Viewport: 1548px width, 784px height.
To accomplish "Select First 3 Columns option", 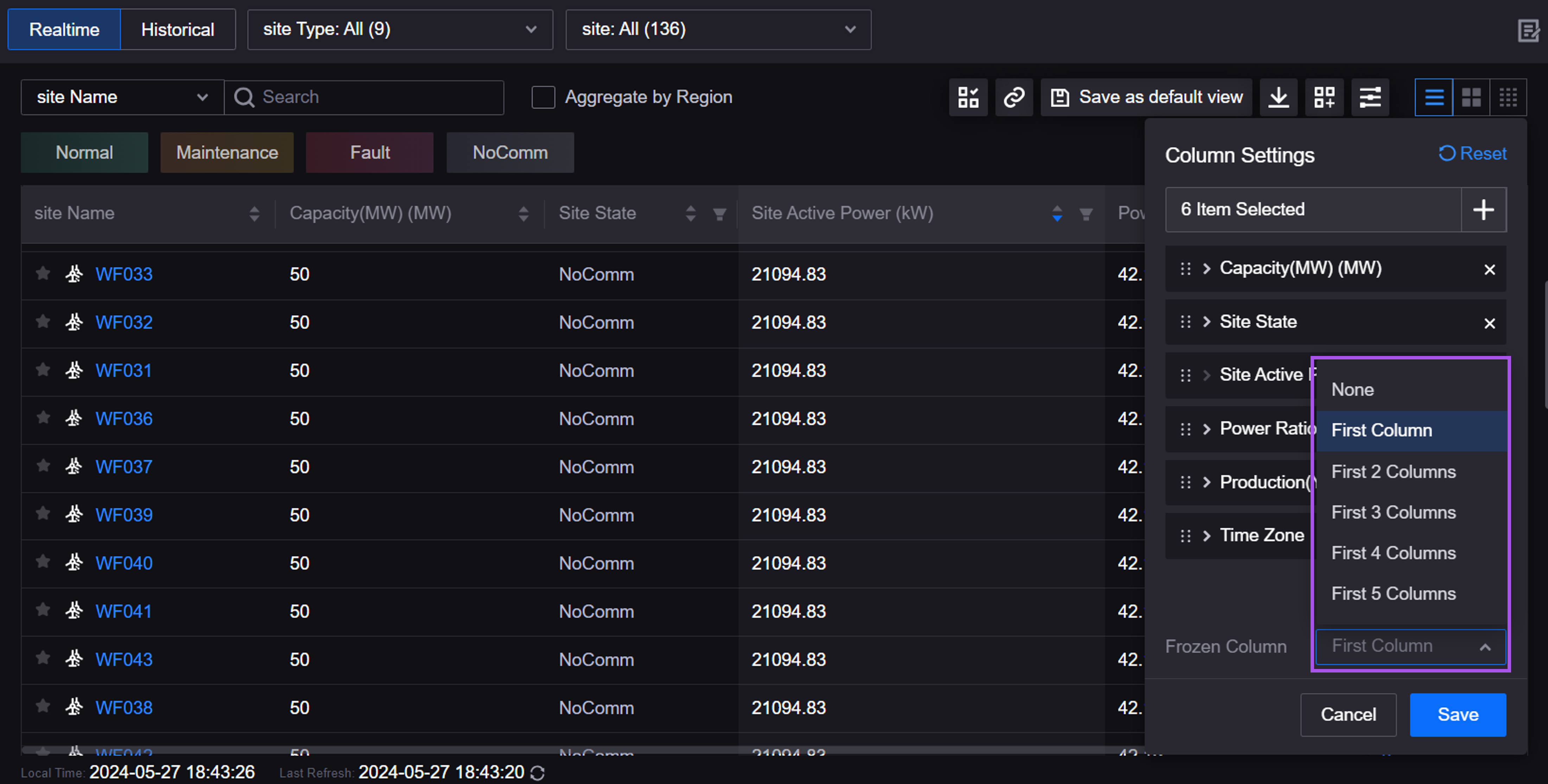I will click(x=1393, y=512).
